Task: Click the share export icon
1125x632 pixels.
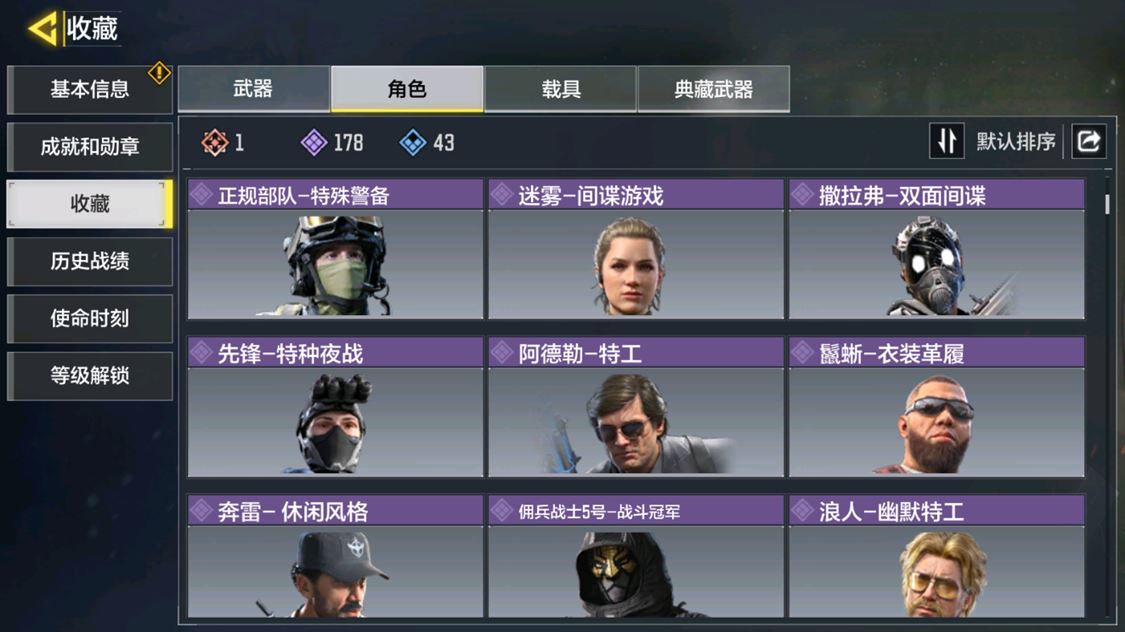Action: (1088, 141)
